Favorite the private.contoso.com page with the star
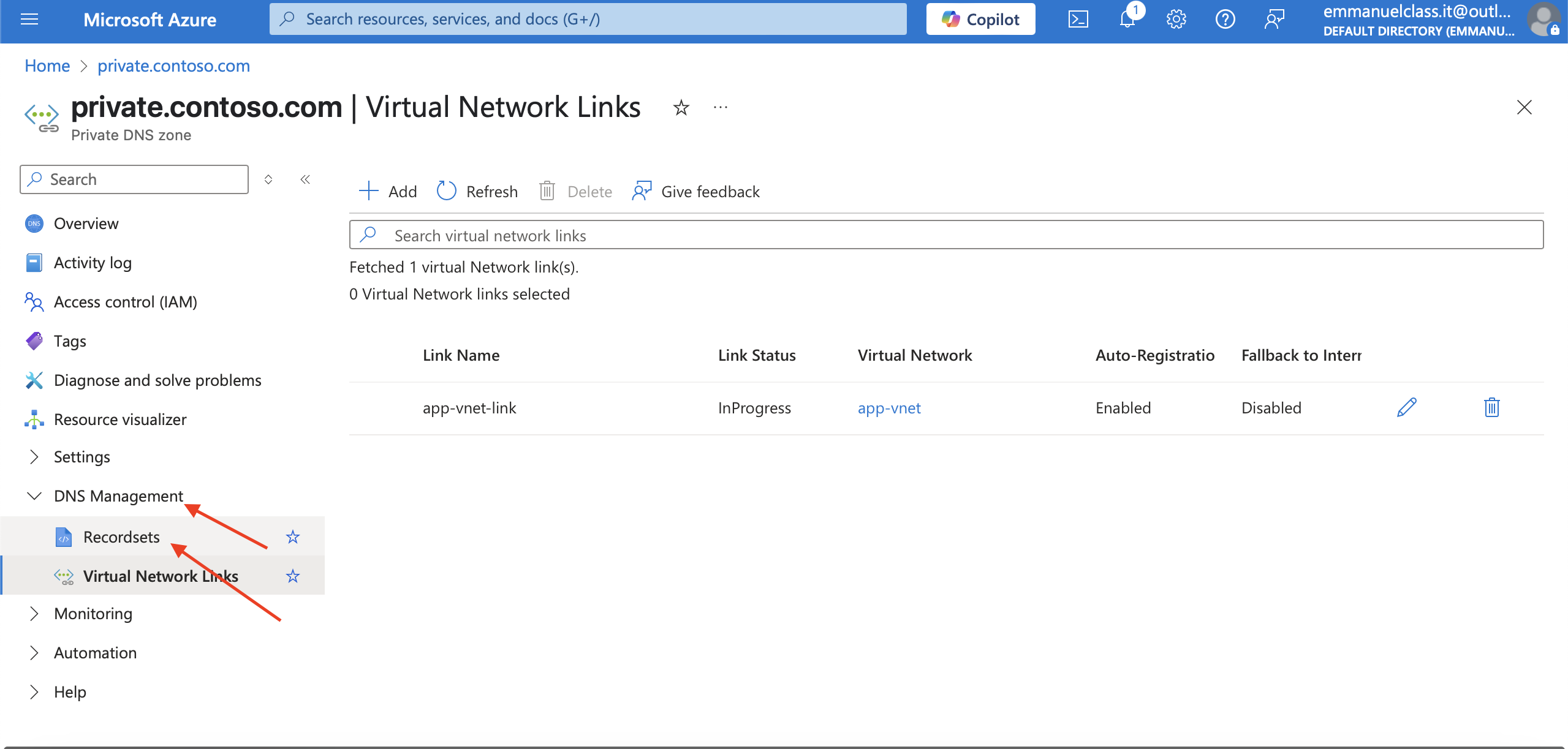Viewport: 1568px width, 749px height. click(x=681, y=108)
